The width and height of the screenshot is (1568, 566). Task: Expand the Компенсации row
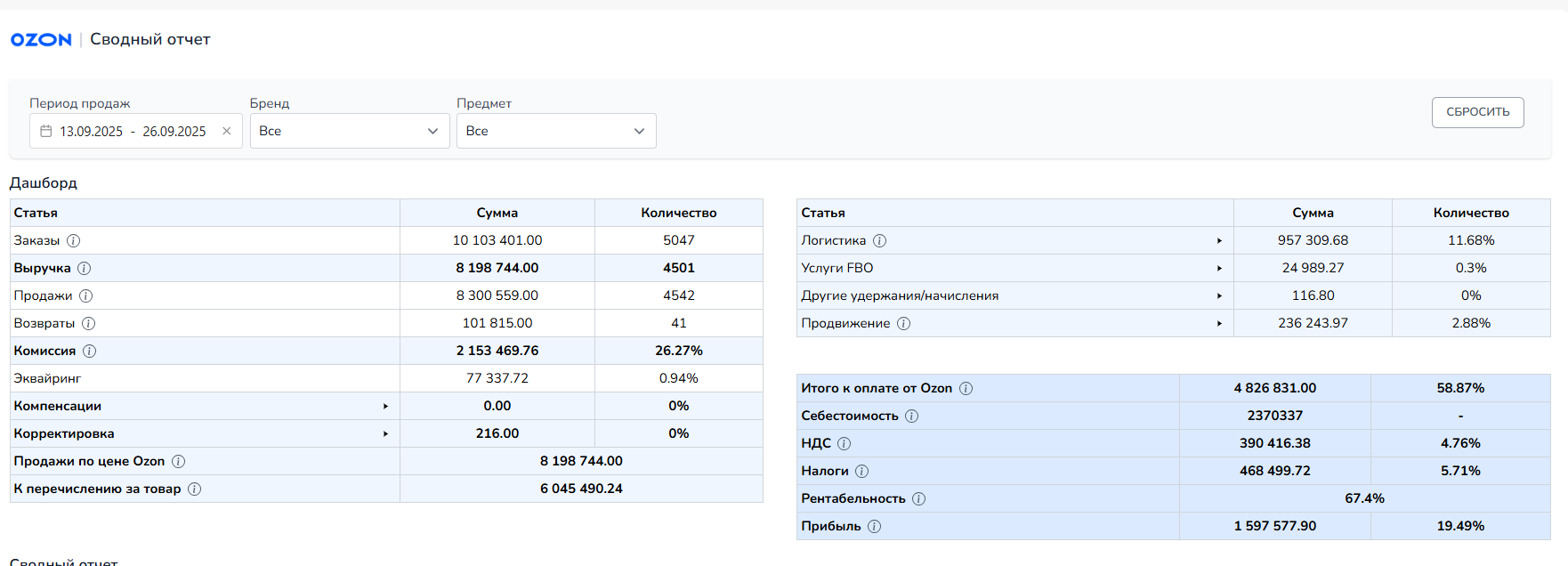[x=385, y=406]
